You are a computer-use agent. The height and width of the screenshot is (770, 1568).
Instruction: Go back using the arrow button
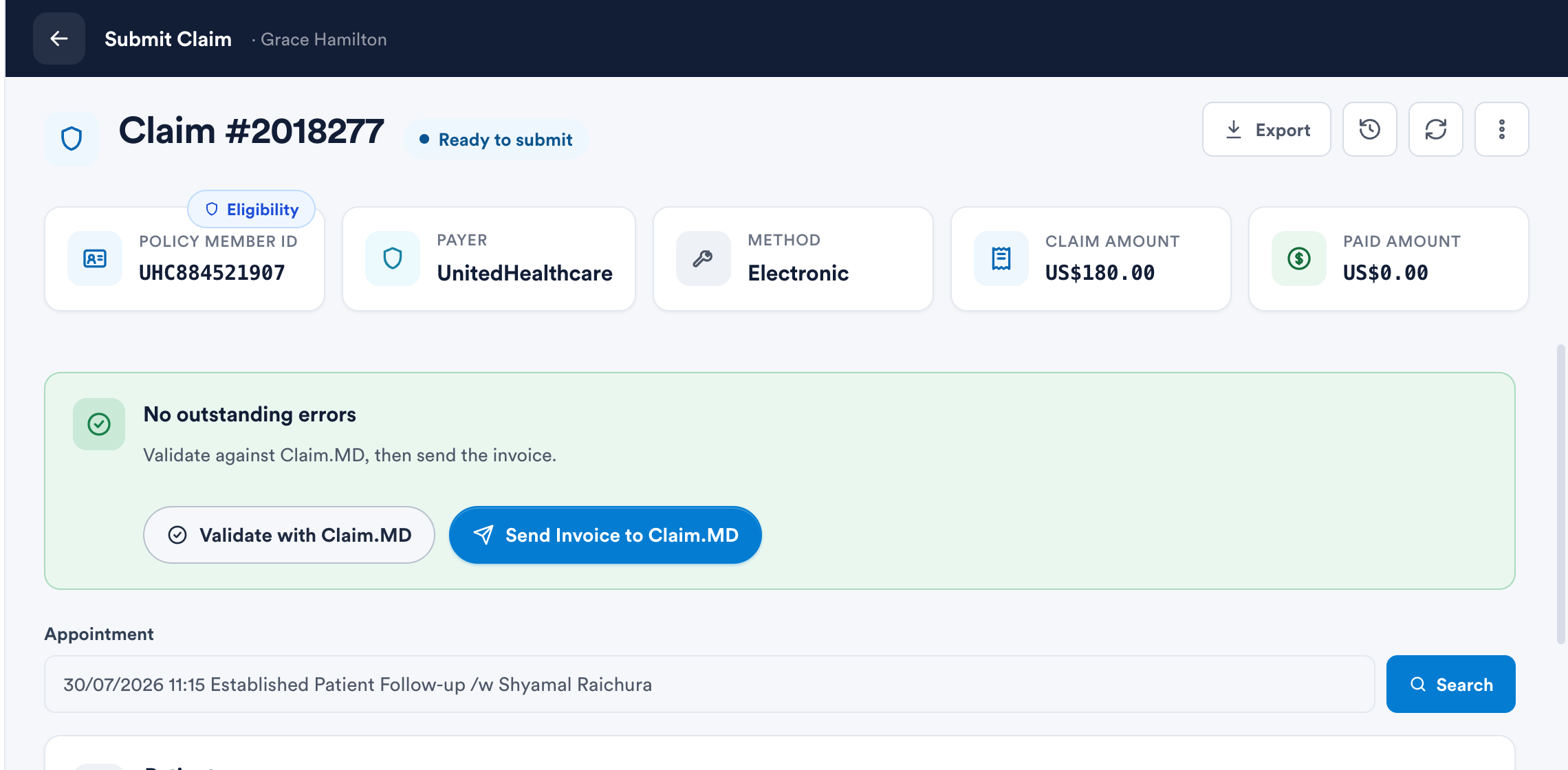pos(59,38)
